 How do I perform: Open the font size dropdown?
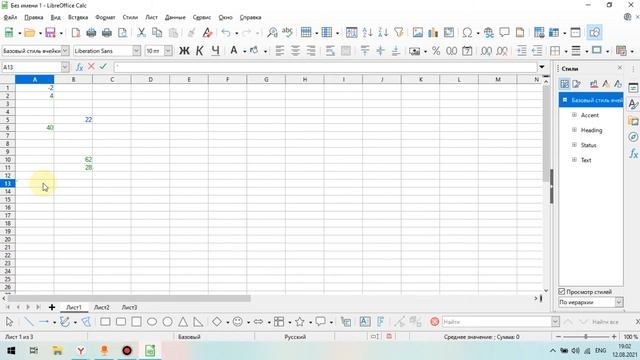(168, 51)
